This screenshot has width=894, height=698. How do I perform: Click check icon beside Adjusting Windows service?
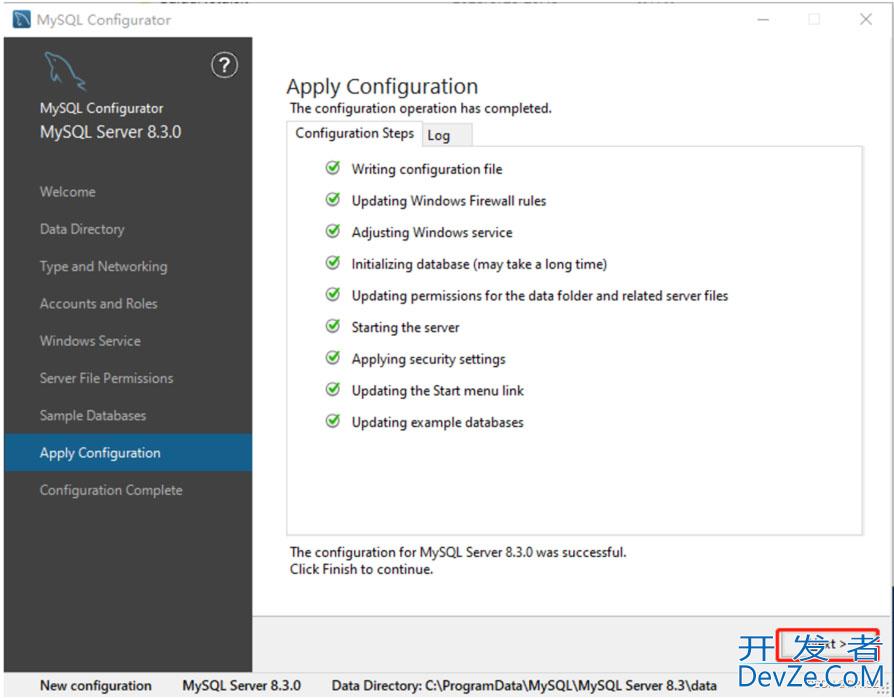(332, 232)
